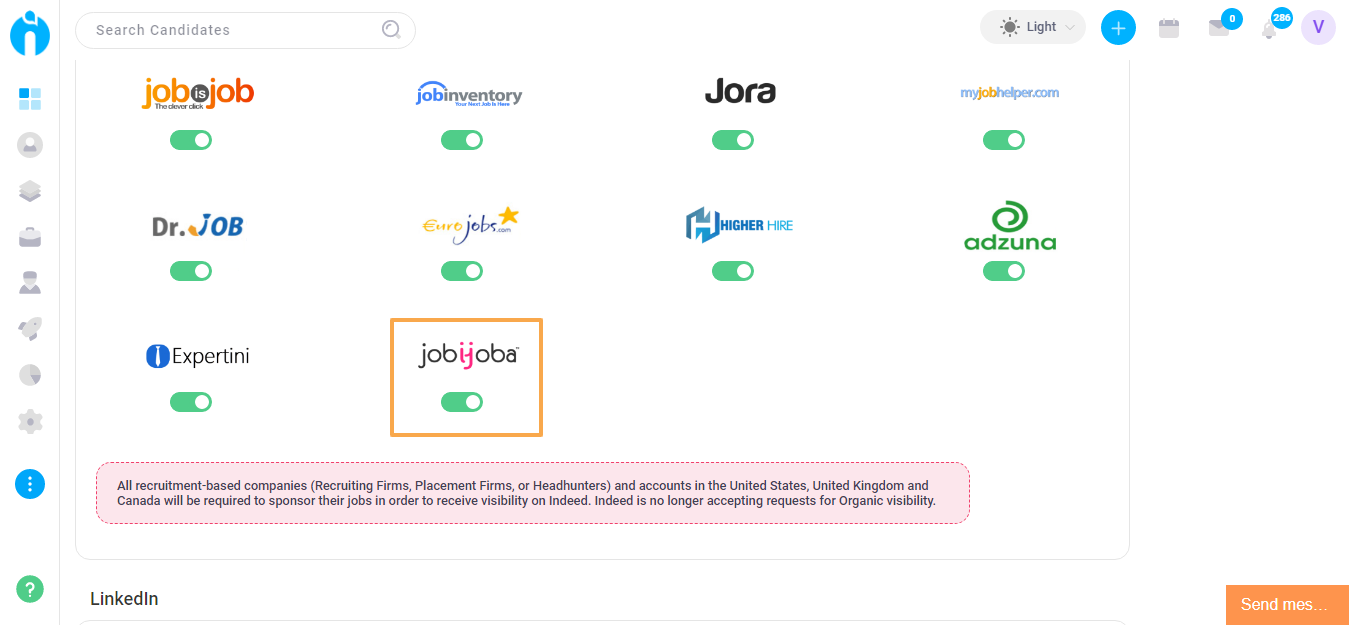1349x625 pixels.
Task: Toggle the Dr.Job job board switch
Action: tap(191, 271)
